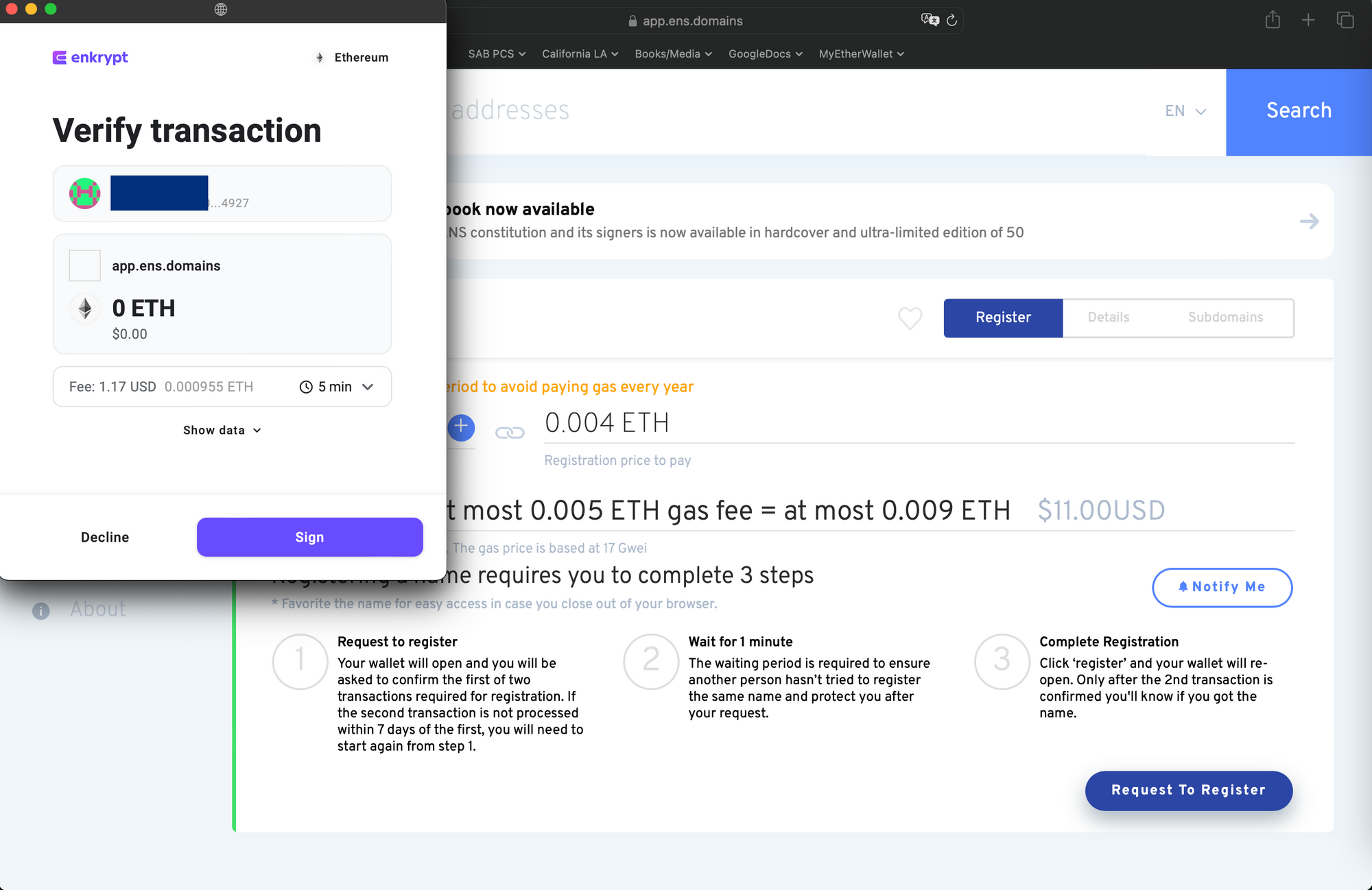
Task: Click the enkrypt logo
Action: click(91, 58)
